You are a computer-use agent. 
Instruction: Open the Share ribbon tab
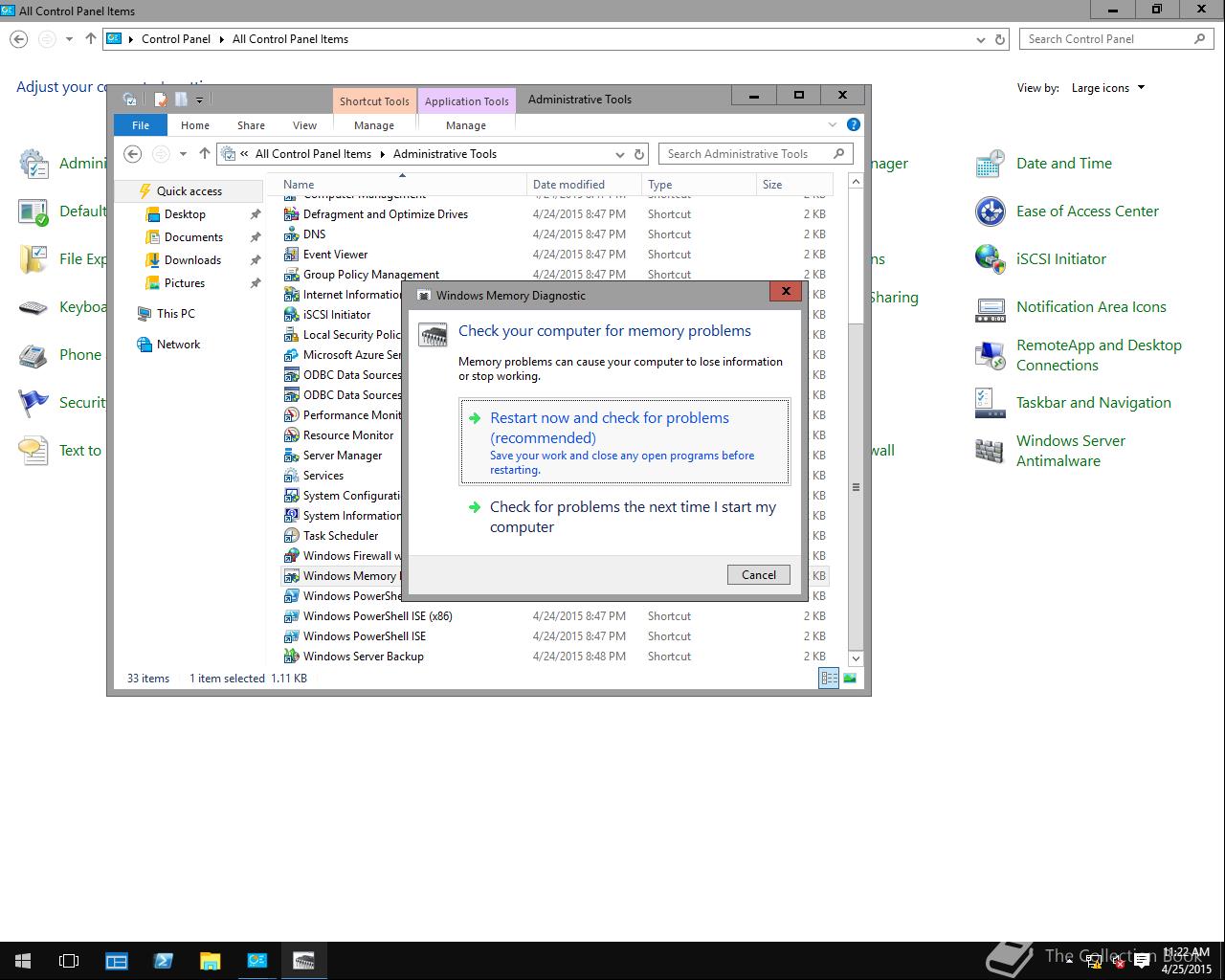coord(251,125)
